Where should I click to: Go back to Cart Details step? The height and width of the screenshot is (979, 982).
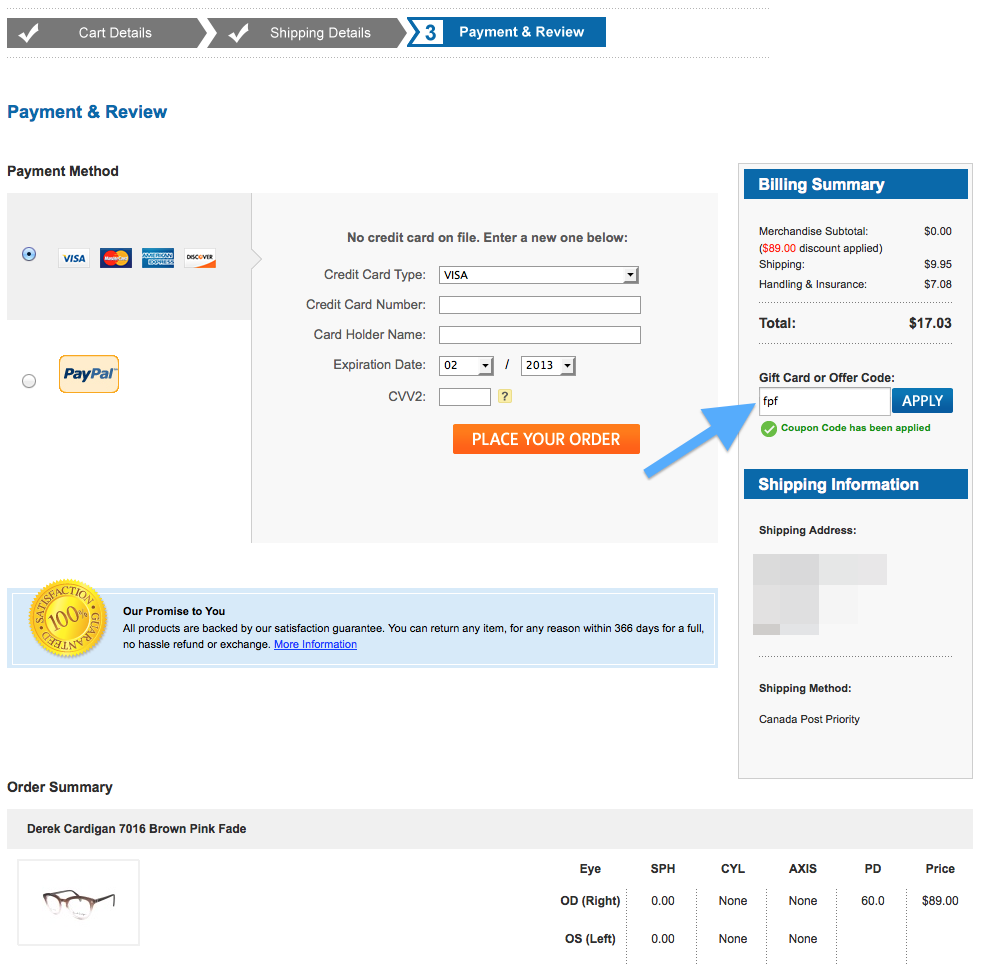[x=106, y=33]
